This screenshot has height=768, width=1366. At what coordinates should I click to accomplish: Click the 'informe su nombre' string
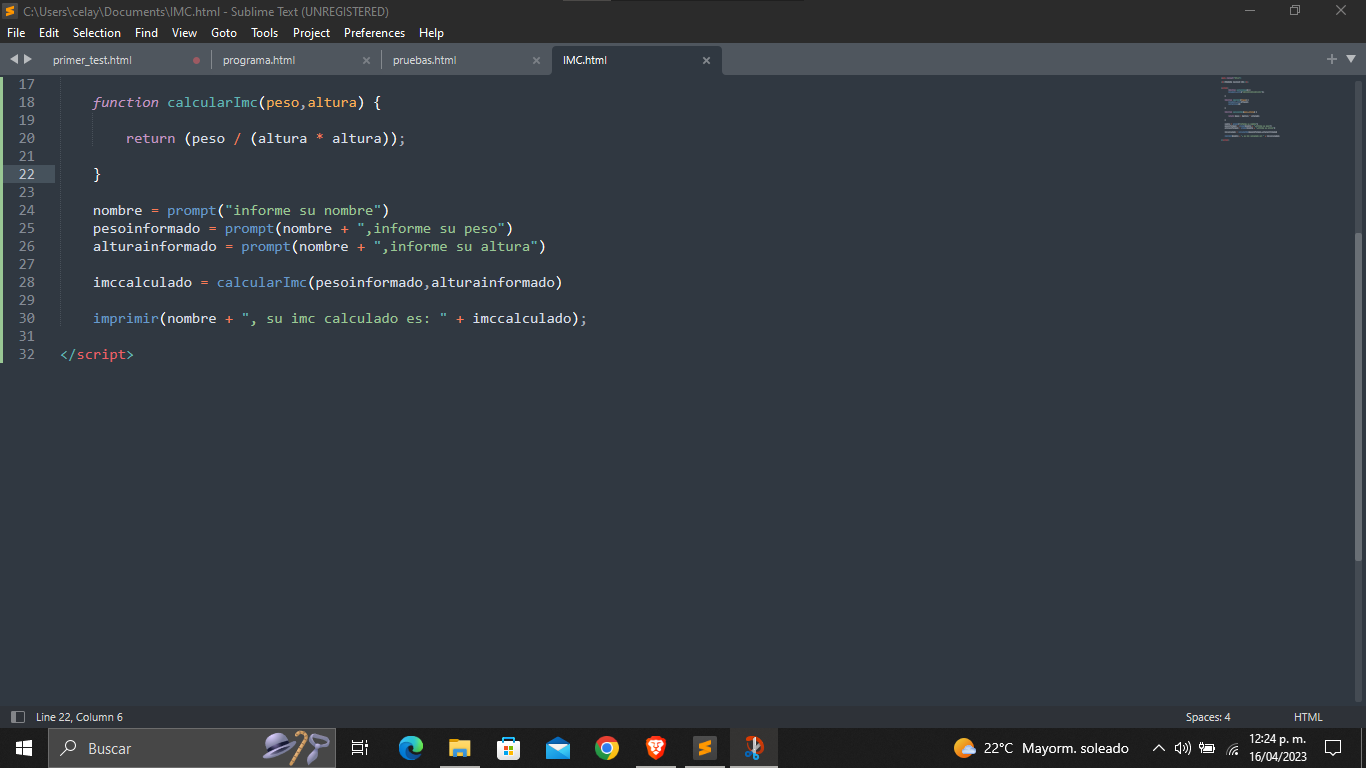click(x=303, y=210)
